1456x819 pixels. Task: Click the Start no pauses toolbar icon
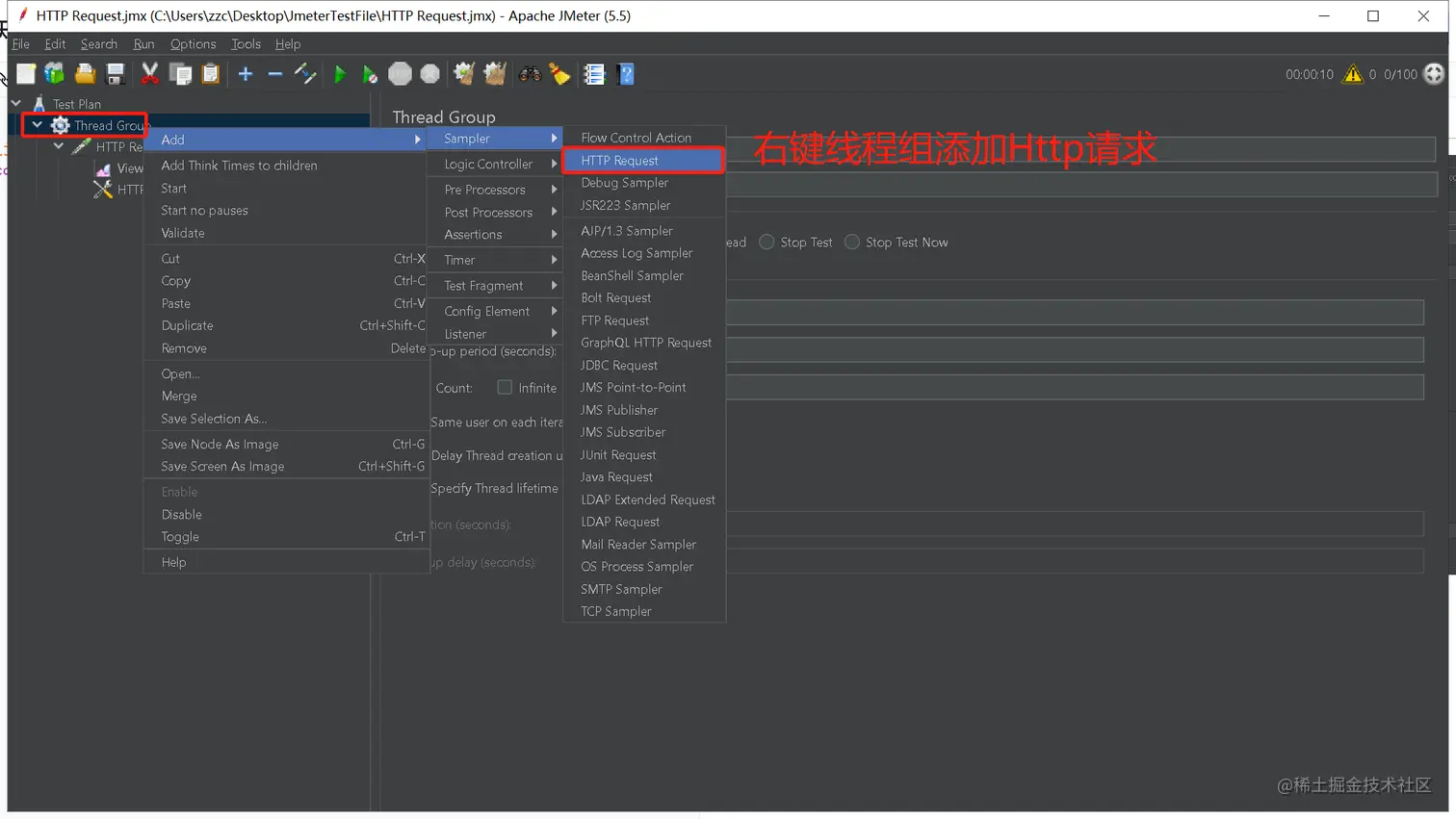(x=370, y=74)
